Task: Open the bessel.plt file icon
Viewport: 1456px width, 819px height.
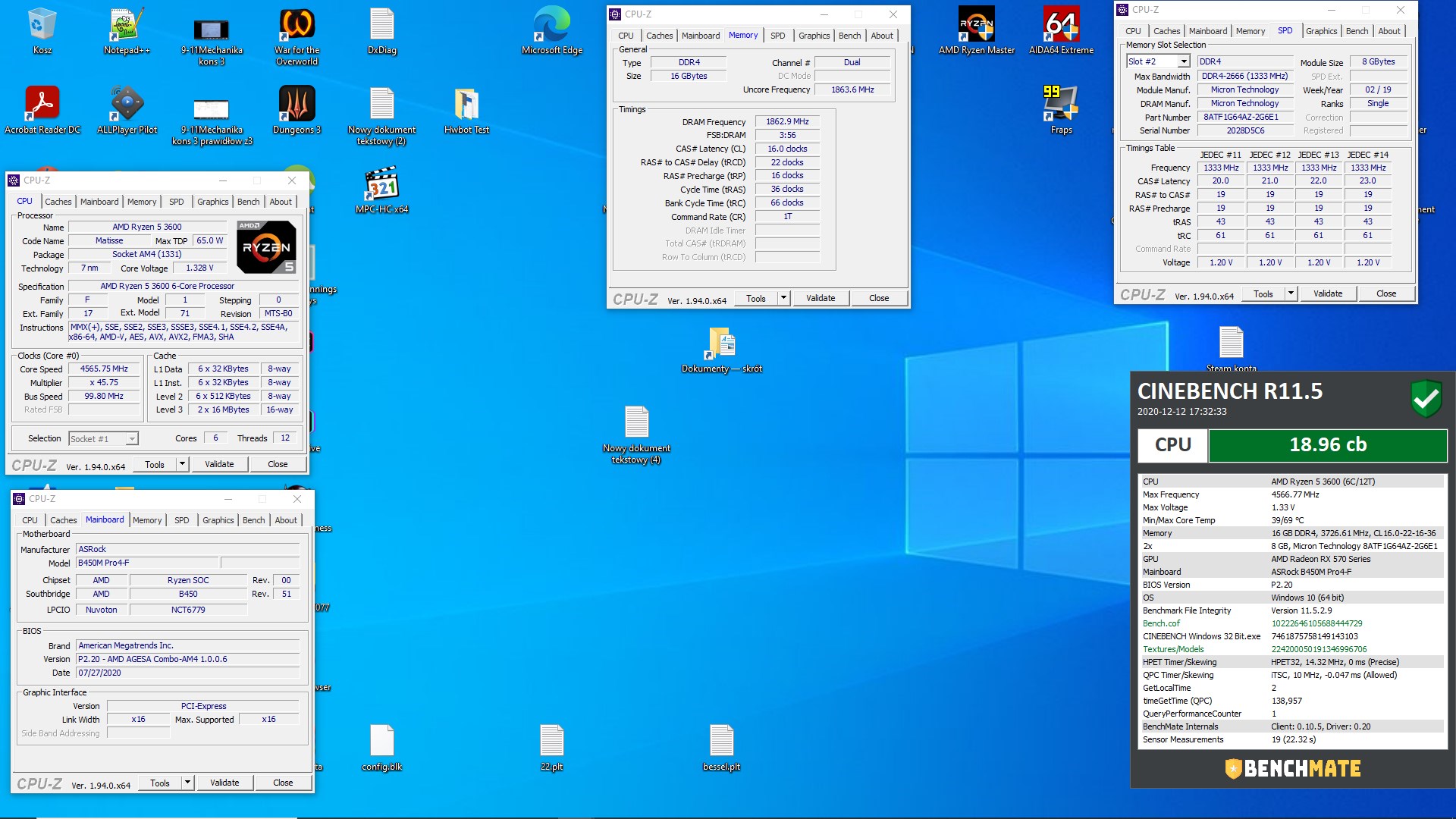Action: (x=721, y=748)
